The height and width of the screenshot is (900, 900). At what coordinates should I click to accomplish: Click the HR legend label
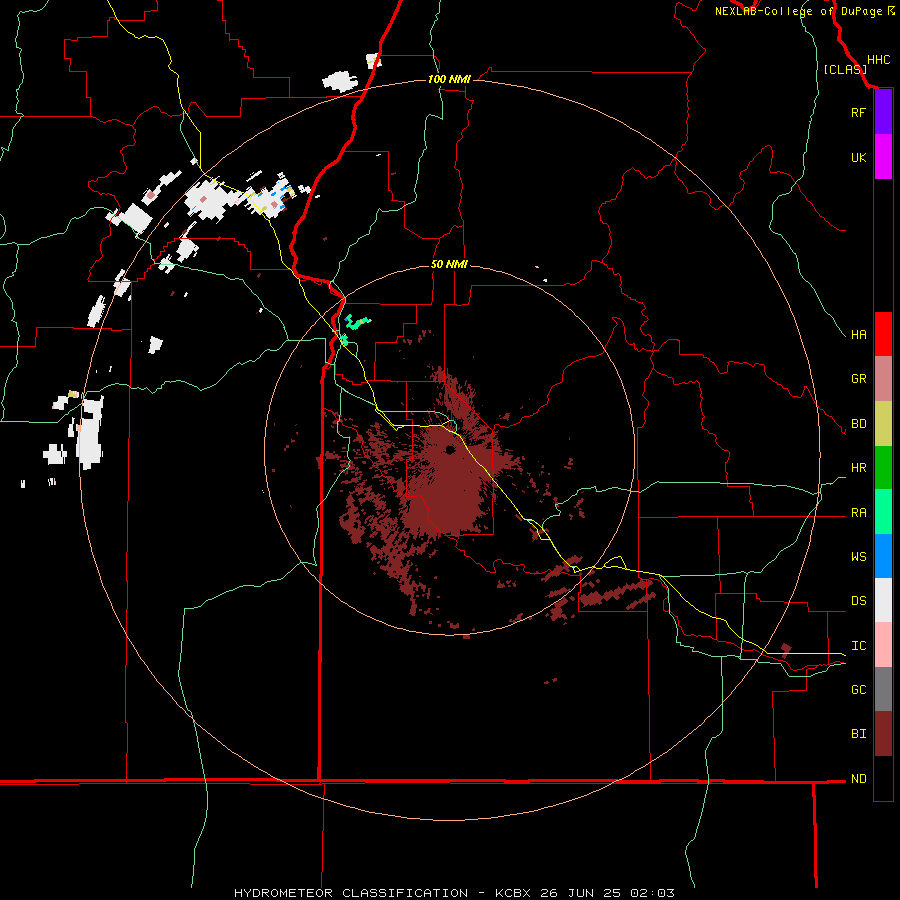pyautogui.click(x=858, y=468)
